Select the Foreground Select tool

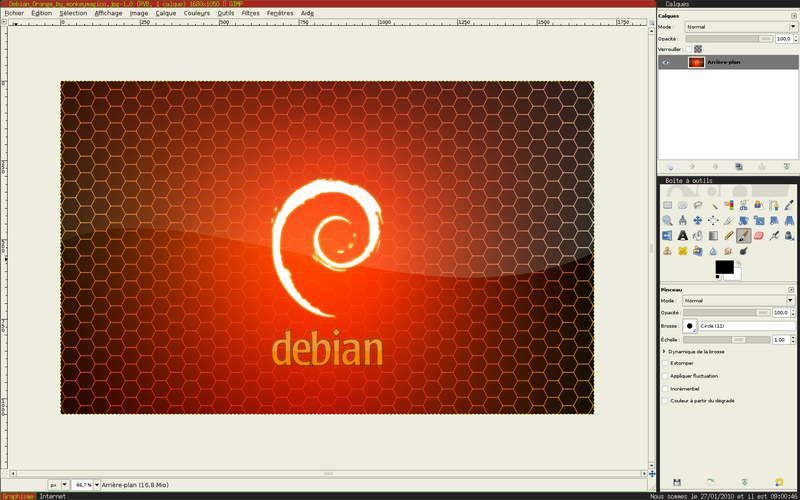tap(759, 205)
